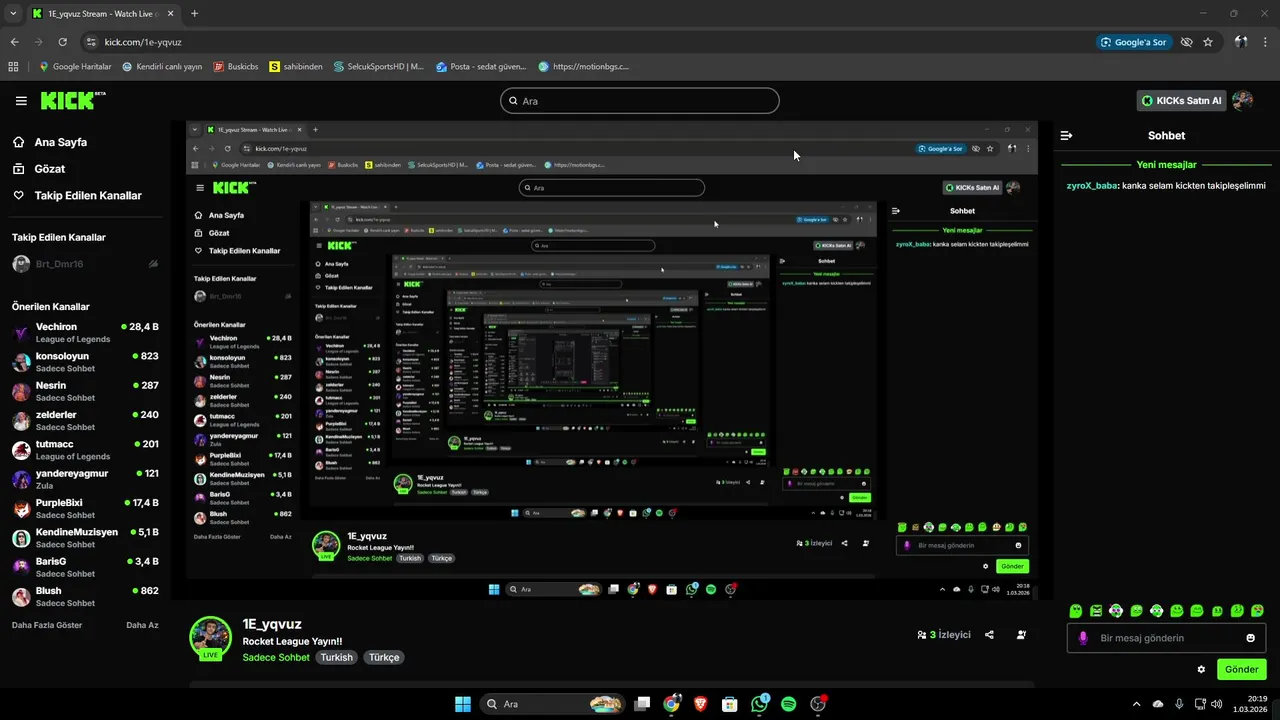Click the KICKs Satın Al button
Image resolution: width=1280 pixels, height=720 pixels.
tap(1181, 101)
